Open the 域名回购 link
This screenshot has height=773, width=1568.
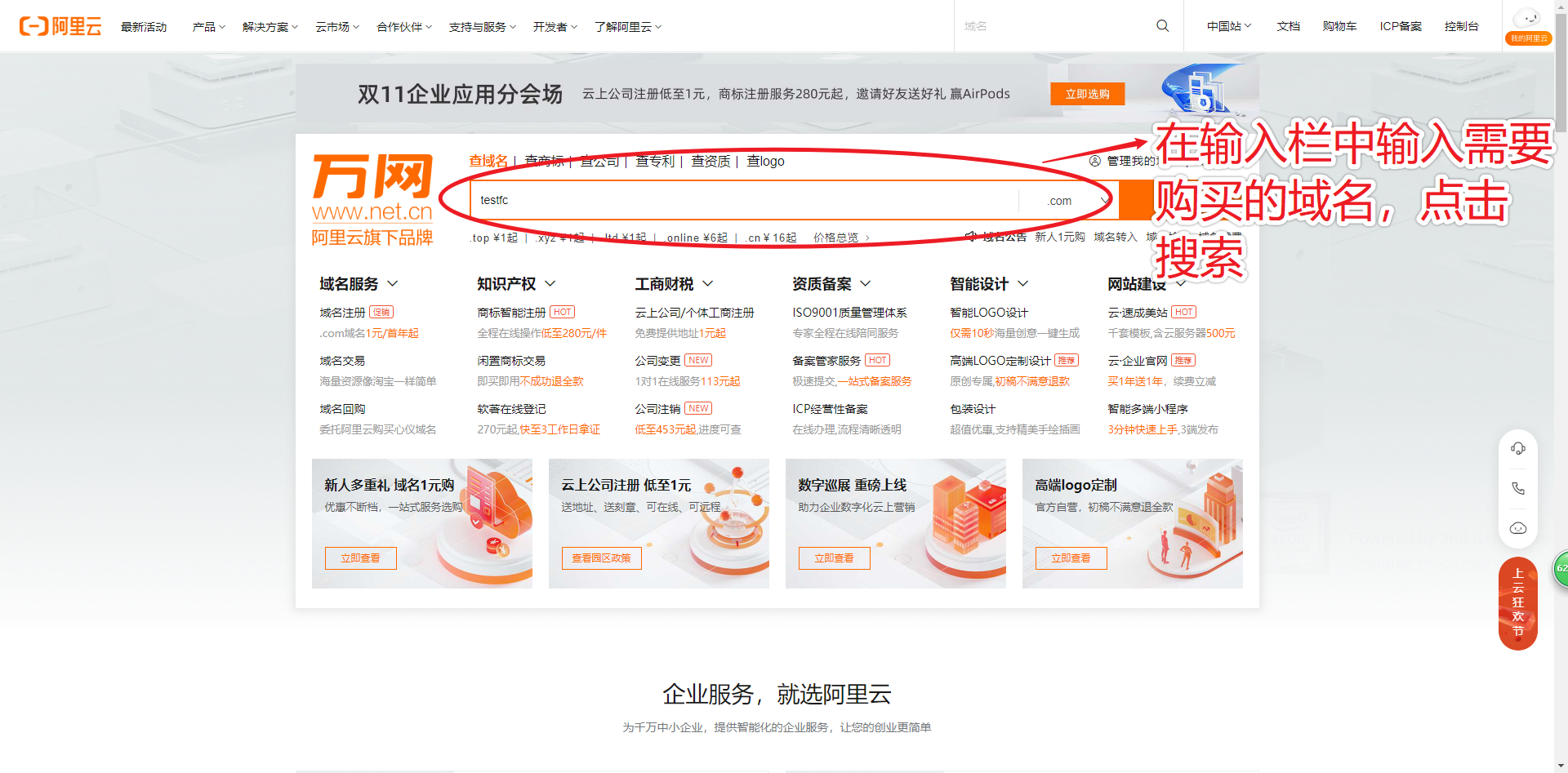(342, 409)
